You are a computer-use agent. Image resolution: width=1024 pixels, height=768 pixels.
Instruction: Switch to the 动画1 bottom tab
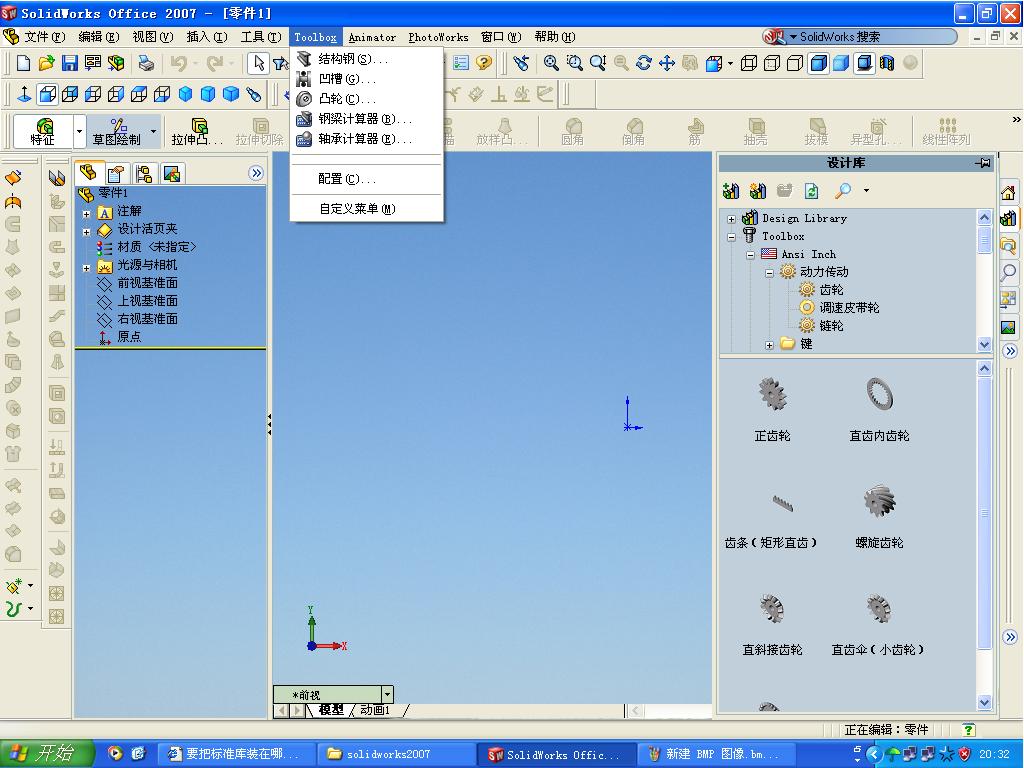(x=375, y=710)
